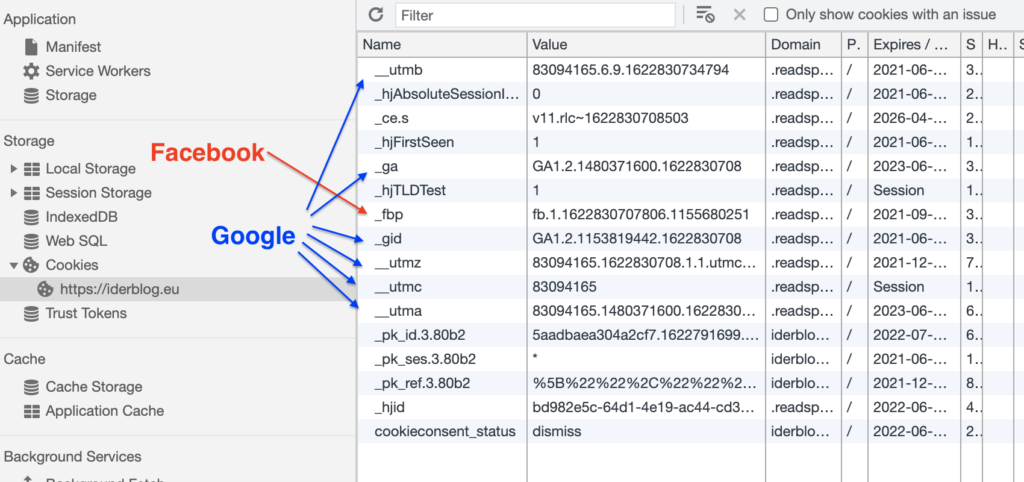The height and width of the screenshot is (482, 1024).
Task: Select IndexedDB in the sidebar
Action: [82, 217]
